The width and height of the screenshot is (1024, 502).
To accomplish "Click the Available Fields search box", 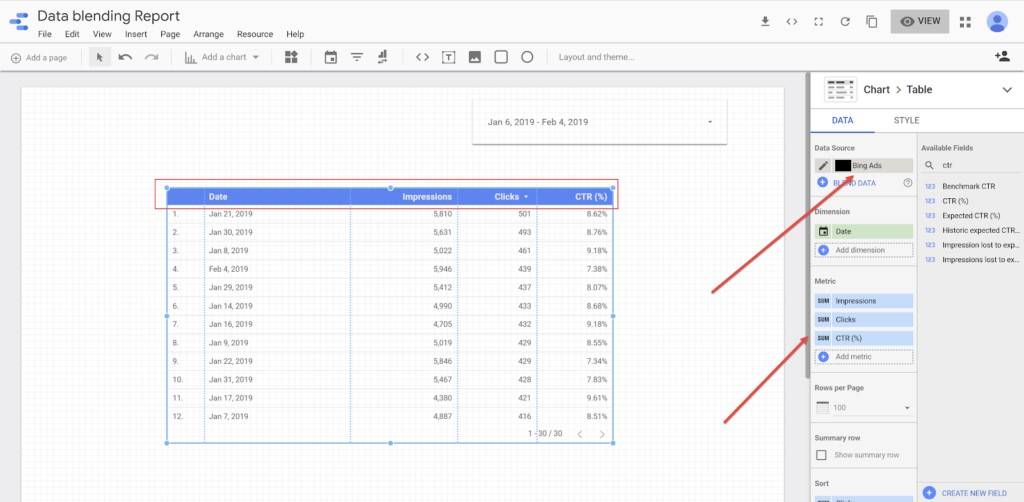I will [980, 166].
